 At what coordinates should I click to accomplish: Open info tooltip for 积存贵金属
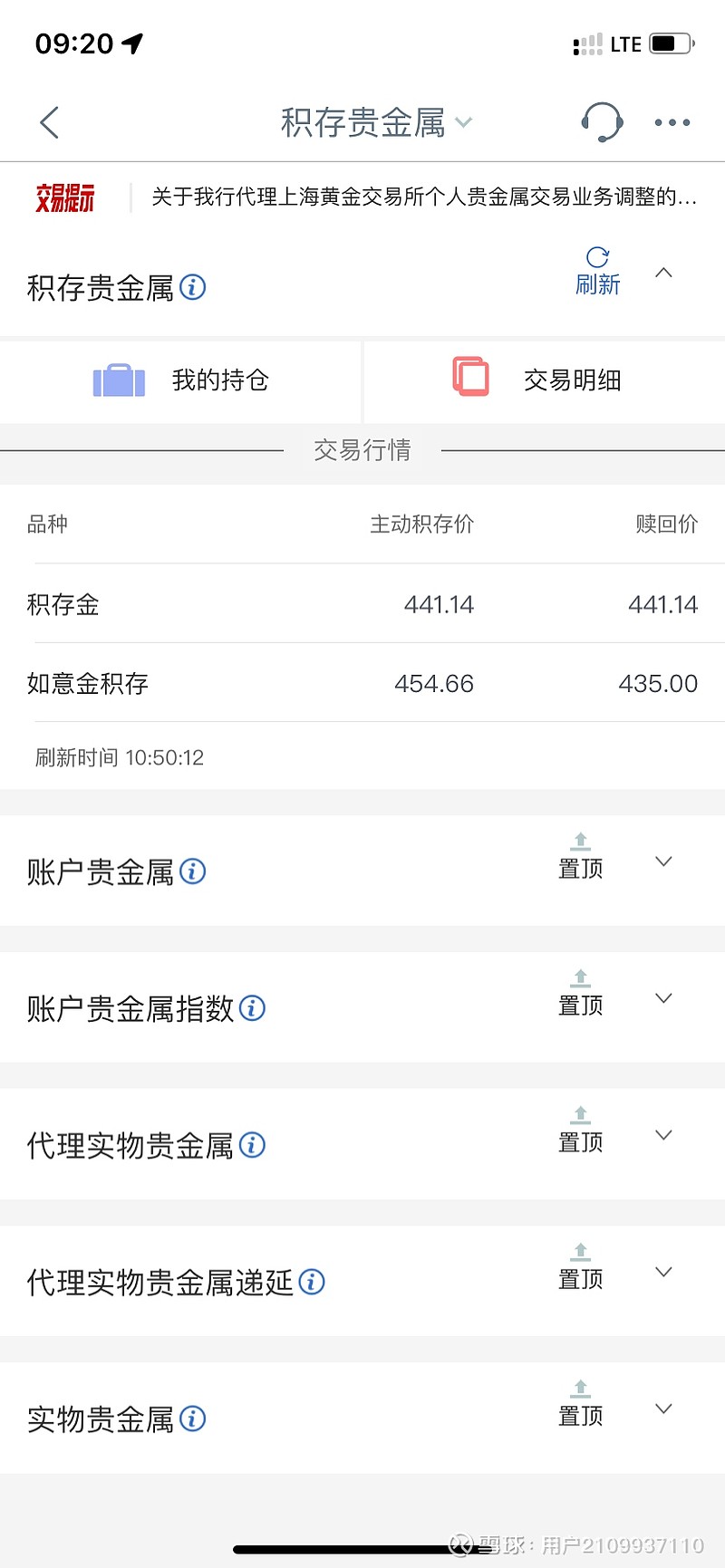(x=190, y=287)
